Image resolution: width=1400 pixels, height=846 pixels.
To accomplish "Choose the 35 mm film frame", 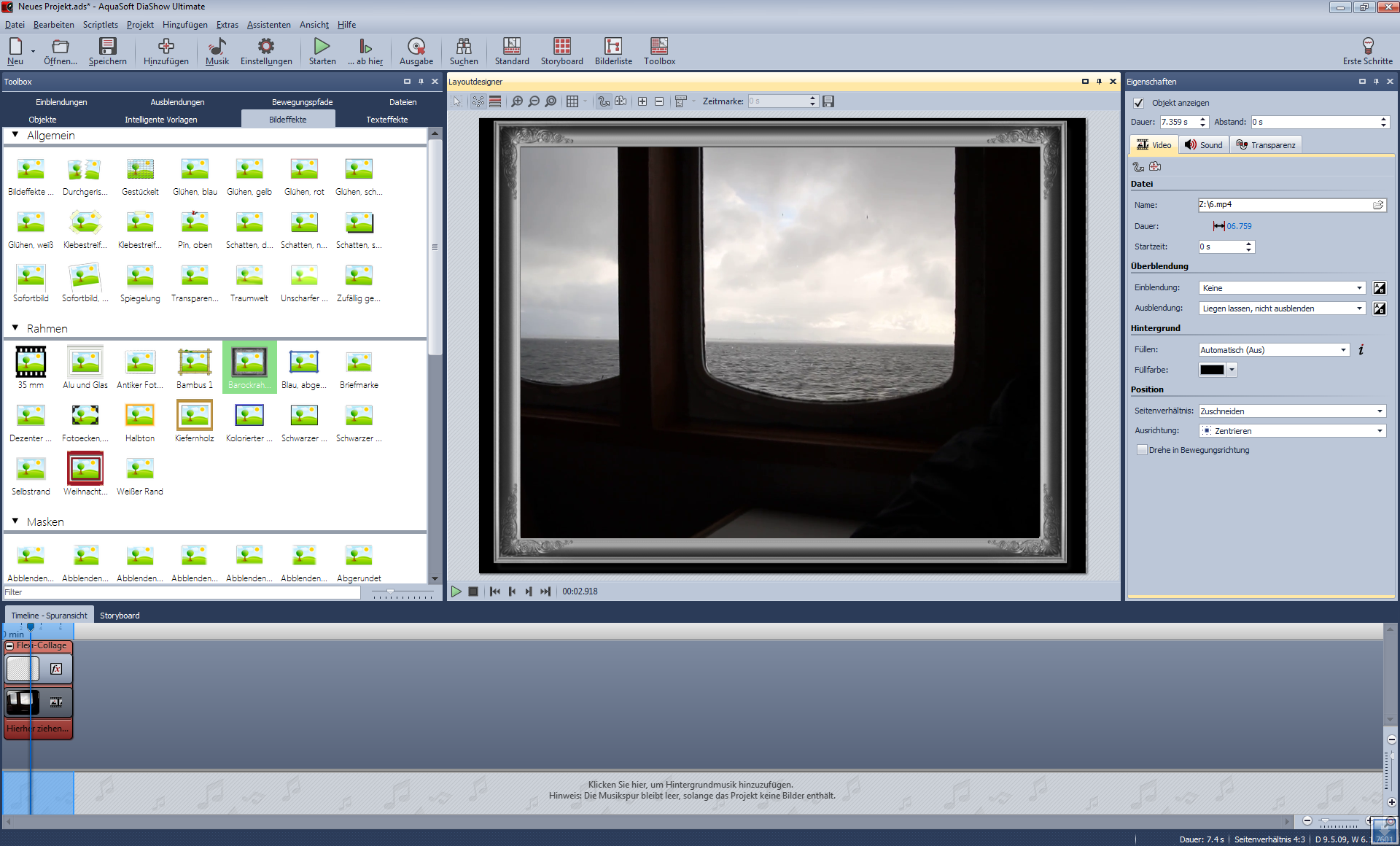I will point(31,362).
